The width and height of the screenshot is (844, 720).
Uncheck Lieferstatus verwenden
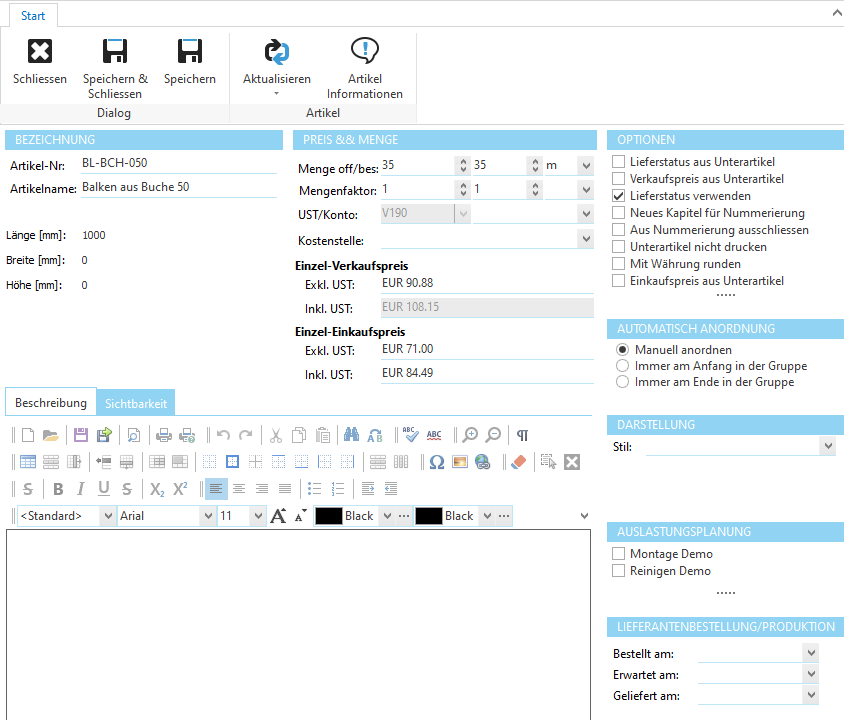pyautogui.click(x=619, y=196)
